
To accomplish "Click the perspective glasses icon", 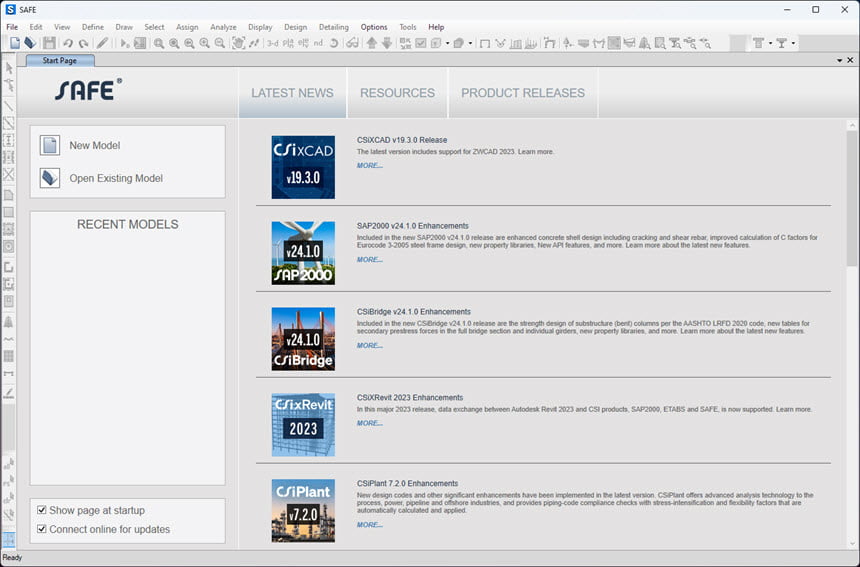I will (x=352, y=43).
